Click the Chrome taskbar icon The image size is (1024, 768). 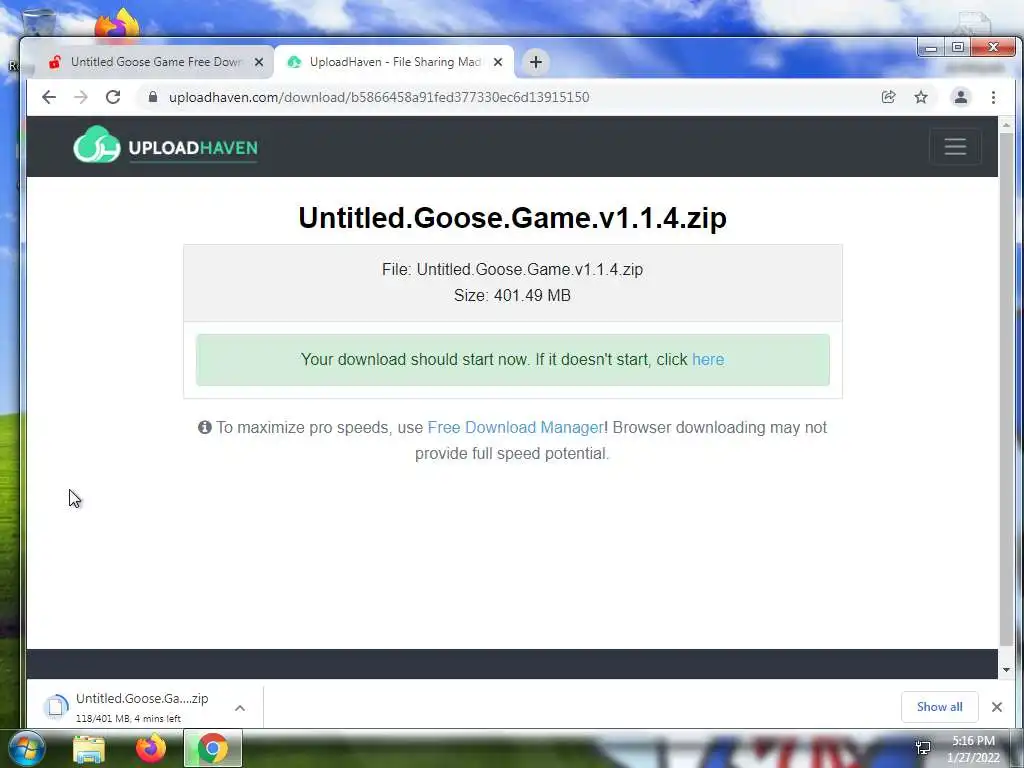213,748
